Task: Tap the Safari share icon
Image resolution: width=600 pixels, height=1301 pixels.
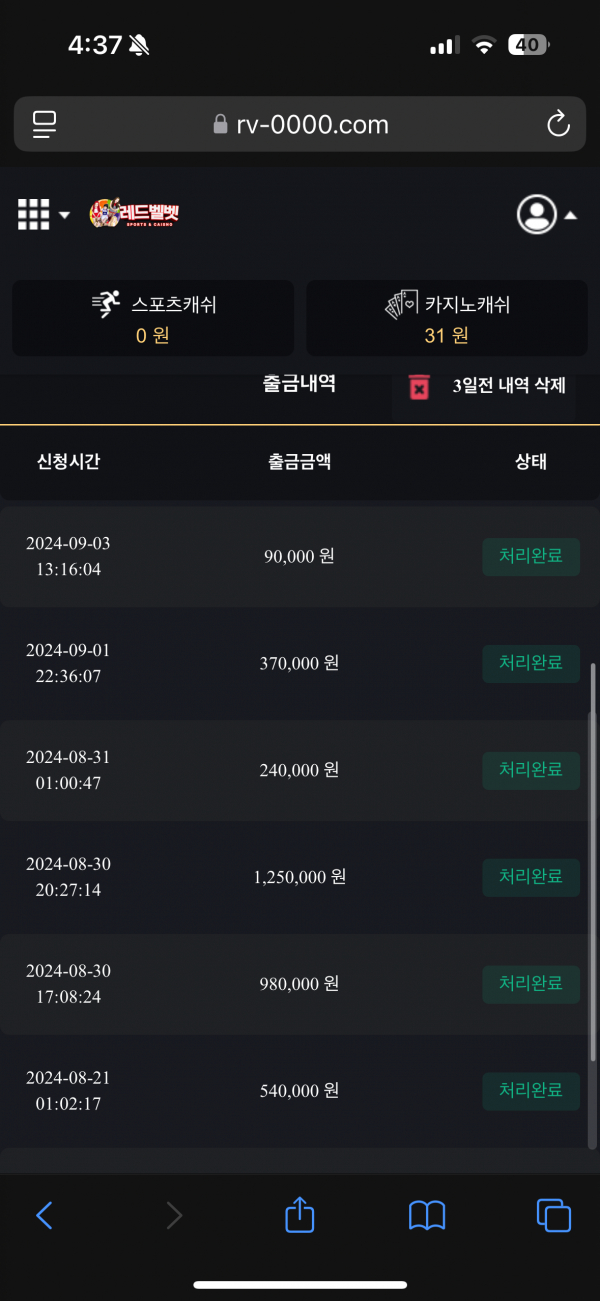Action: point(300,1215)
